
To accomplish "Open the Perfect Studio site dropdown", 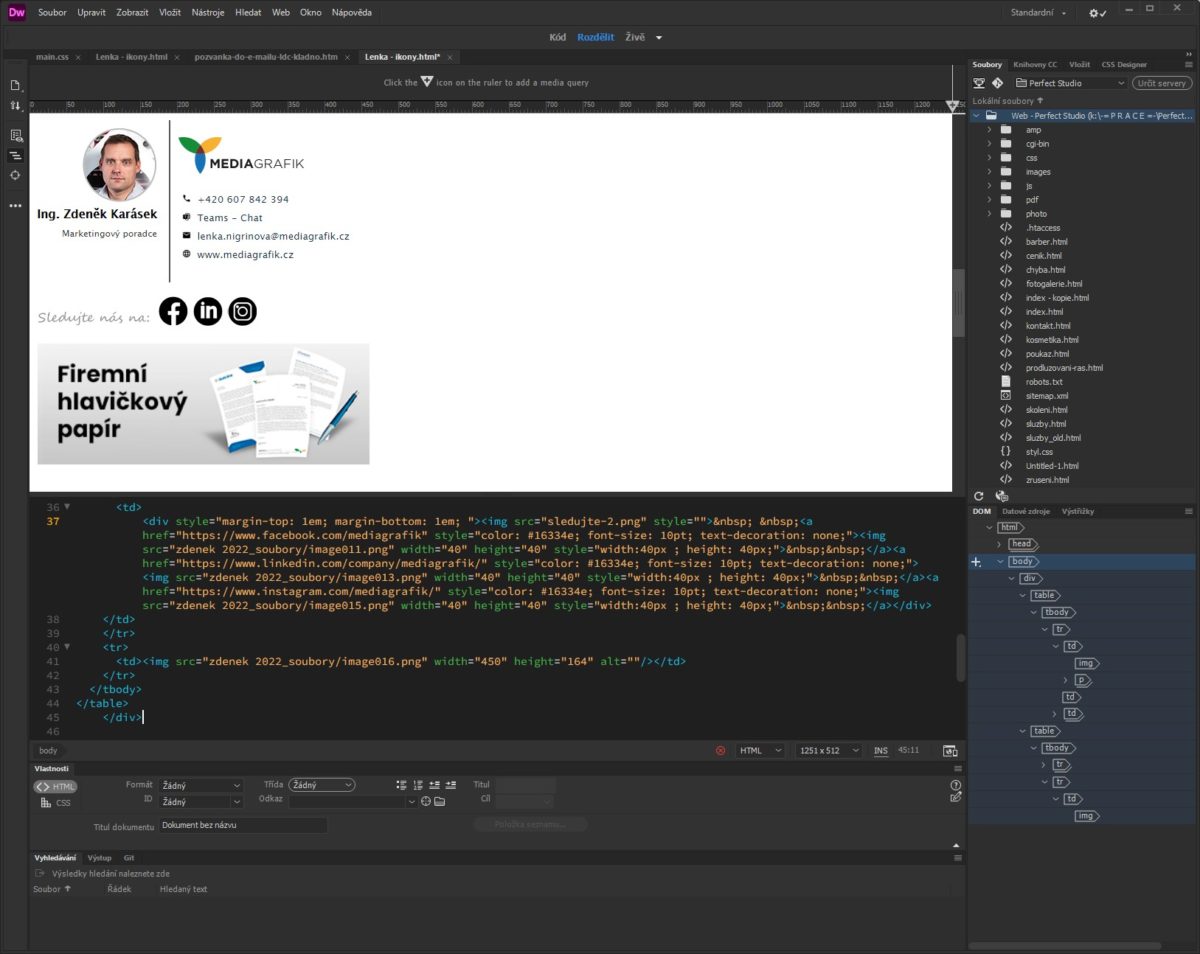I will point(1069,83).
